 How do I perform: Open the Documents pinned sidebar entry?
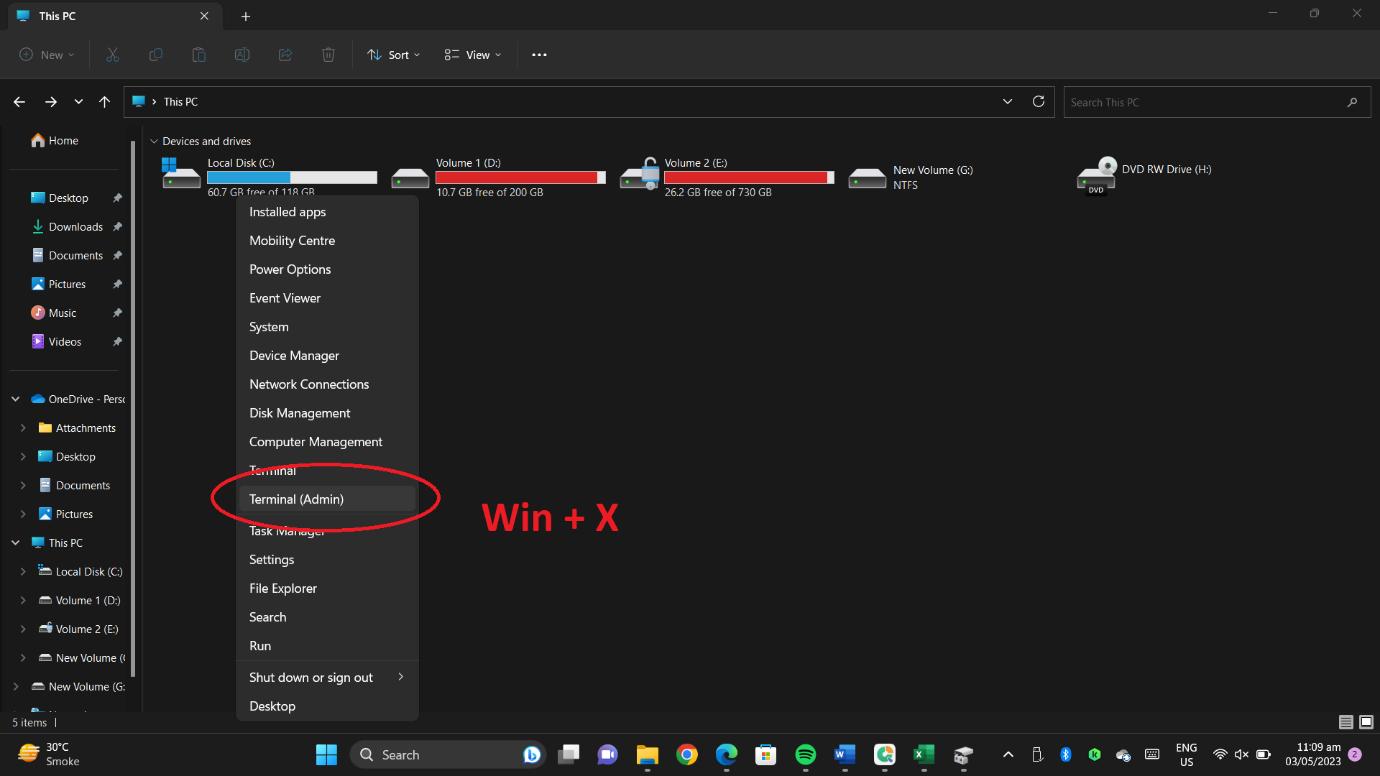(x=74, y=255)
